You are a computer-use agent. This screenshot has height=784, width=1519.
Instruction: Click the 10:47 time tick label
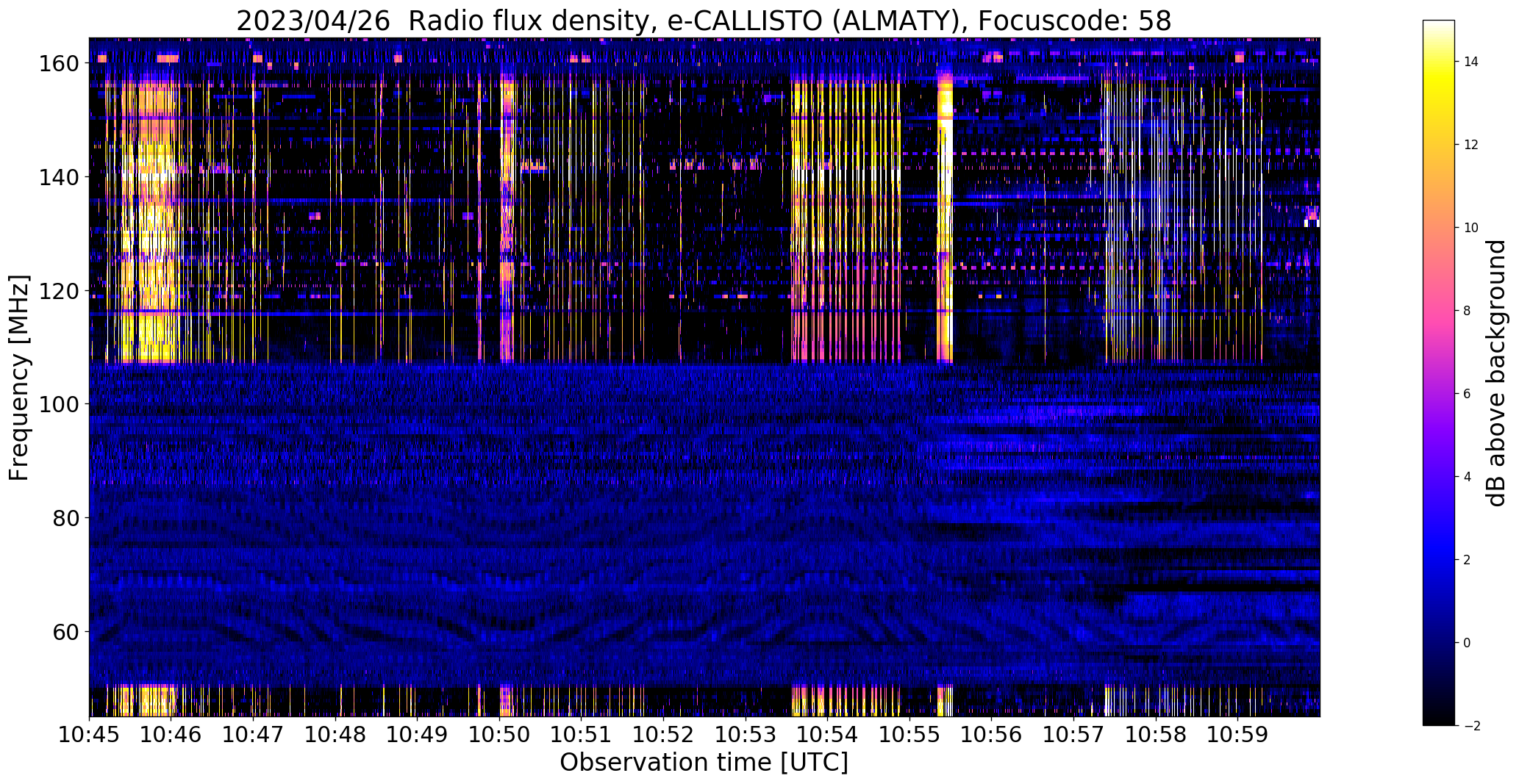(254, 735)
